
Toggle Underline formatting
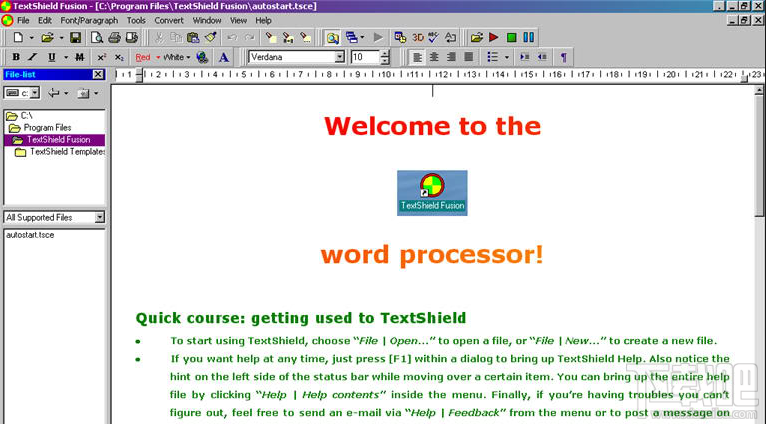(x=51, y=57)
